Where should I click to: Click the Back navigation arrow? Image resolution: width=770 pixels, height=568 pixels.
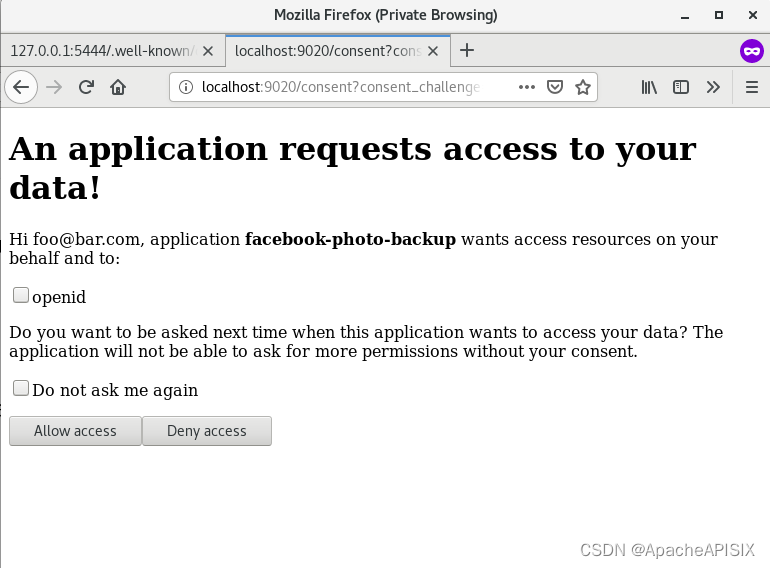(x=21, y=87)
